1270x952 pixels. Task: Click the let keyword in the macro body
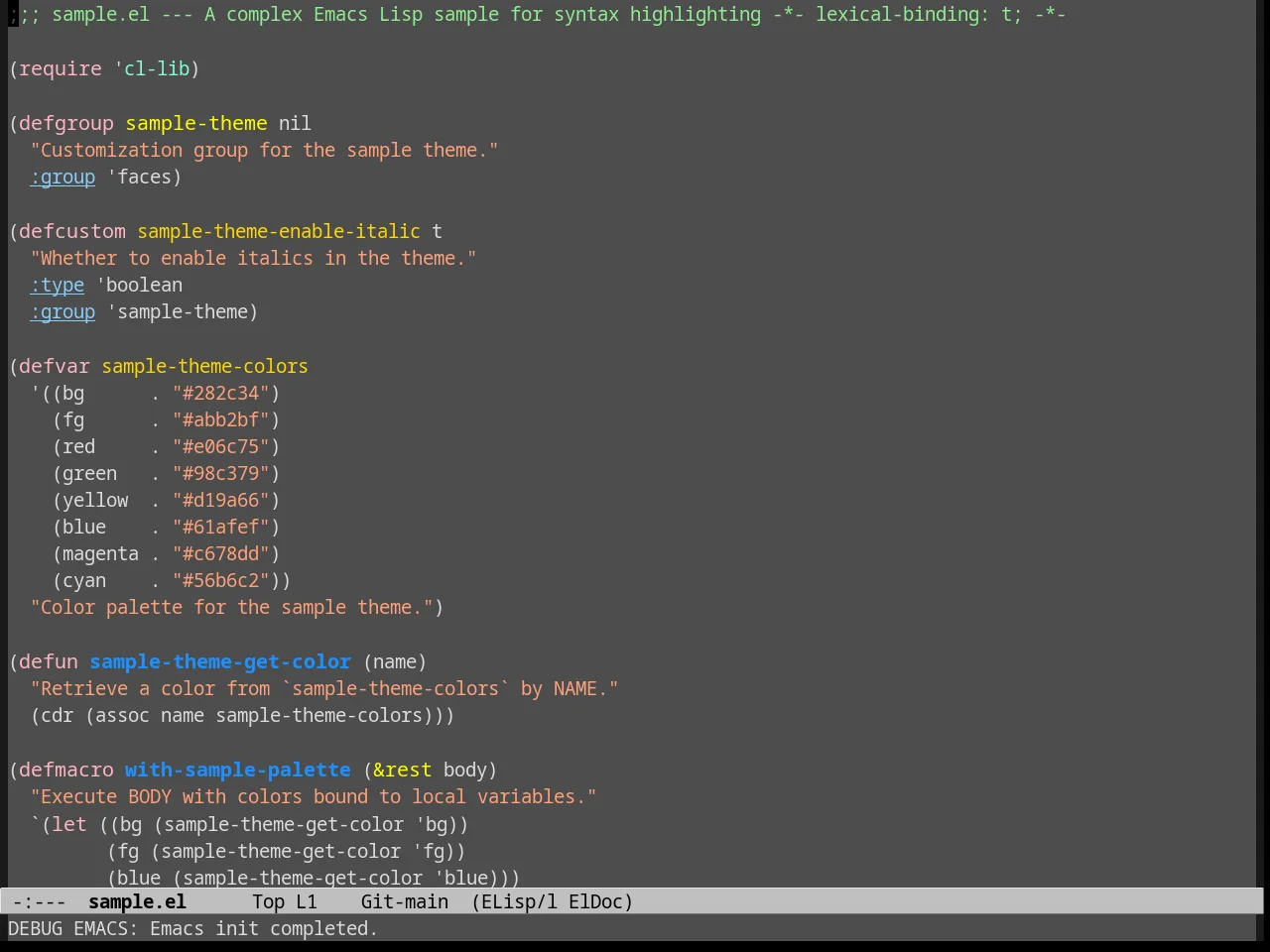(68, 824)
